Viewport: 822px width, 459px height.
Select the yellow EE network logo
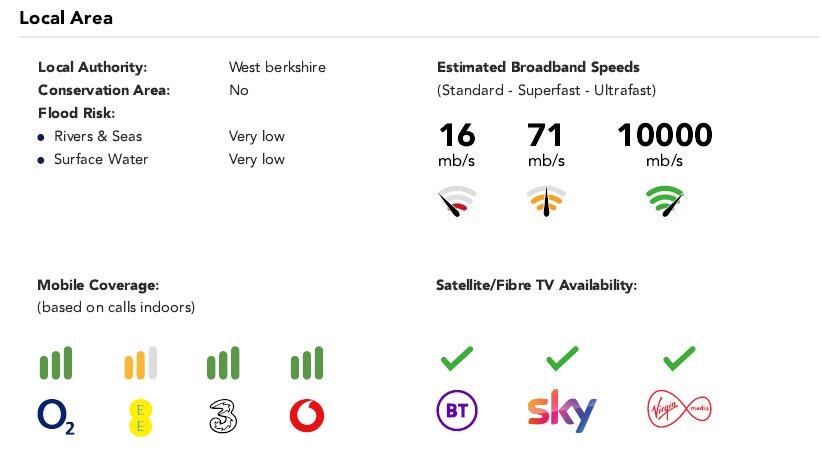coord(140,416)
